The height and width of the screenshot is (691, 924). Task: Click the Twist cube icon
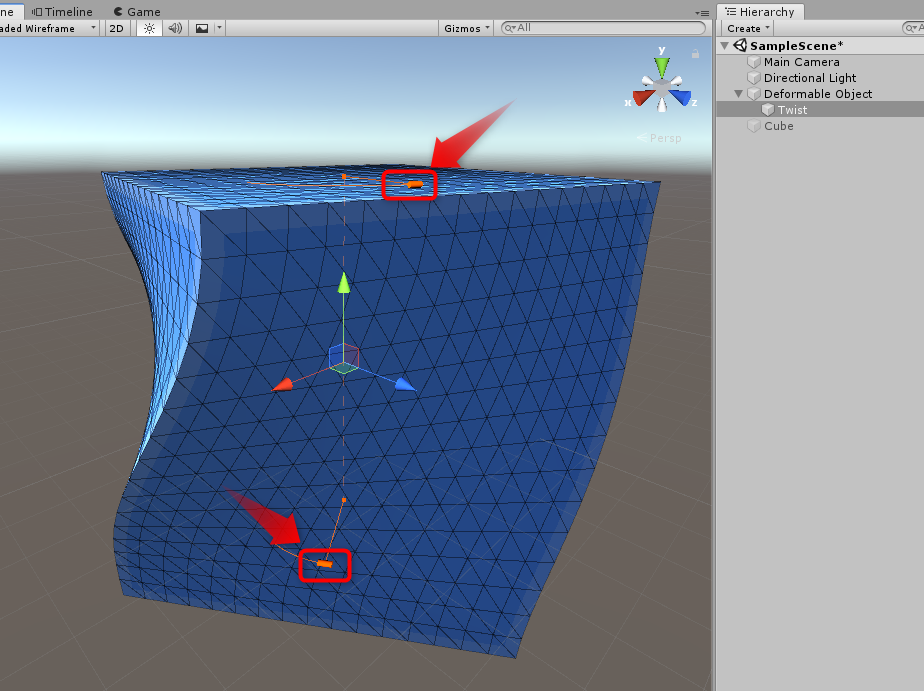click(x=767, y=110)
